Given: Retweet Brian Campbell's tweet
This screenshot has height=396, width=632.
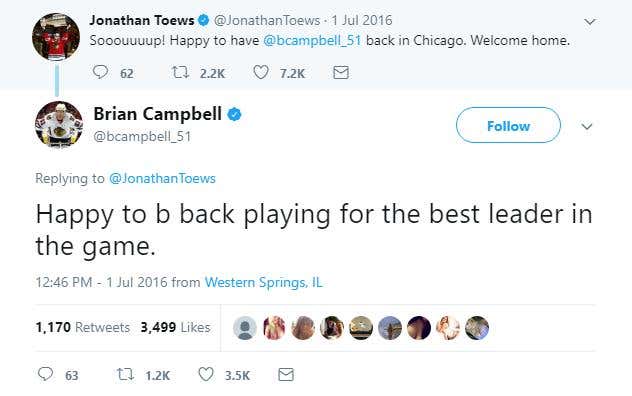Looking at the screenshot, I should (125, 375).
